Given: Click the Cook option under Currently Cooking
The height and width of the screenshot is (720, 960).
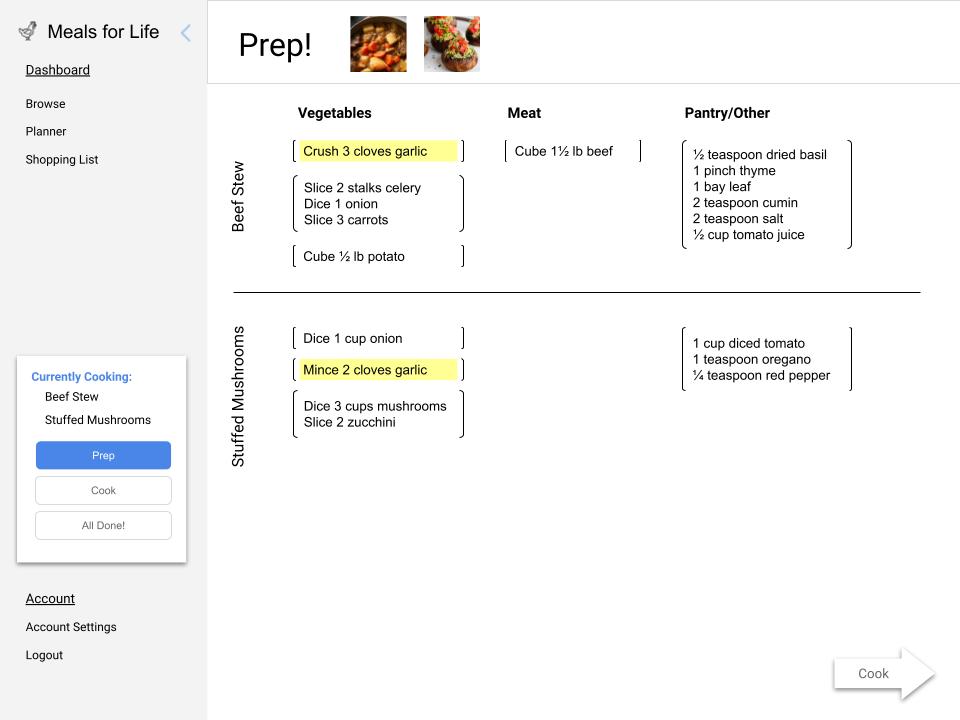Looking at the screenshot, I should click(x=103, y=490).
